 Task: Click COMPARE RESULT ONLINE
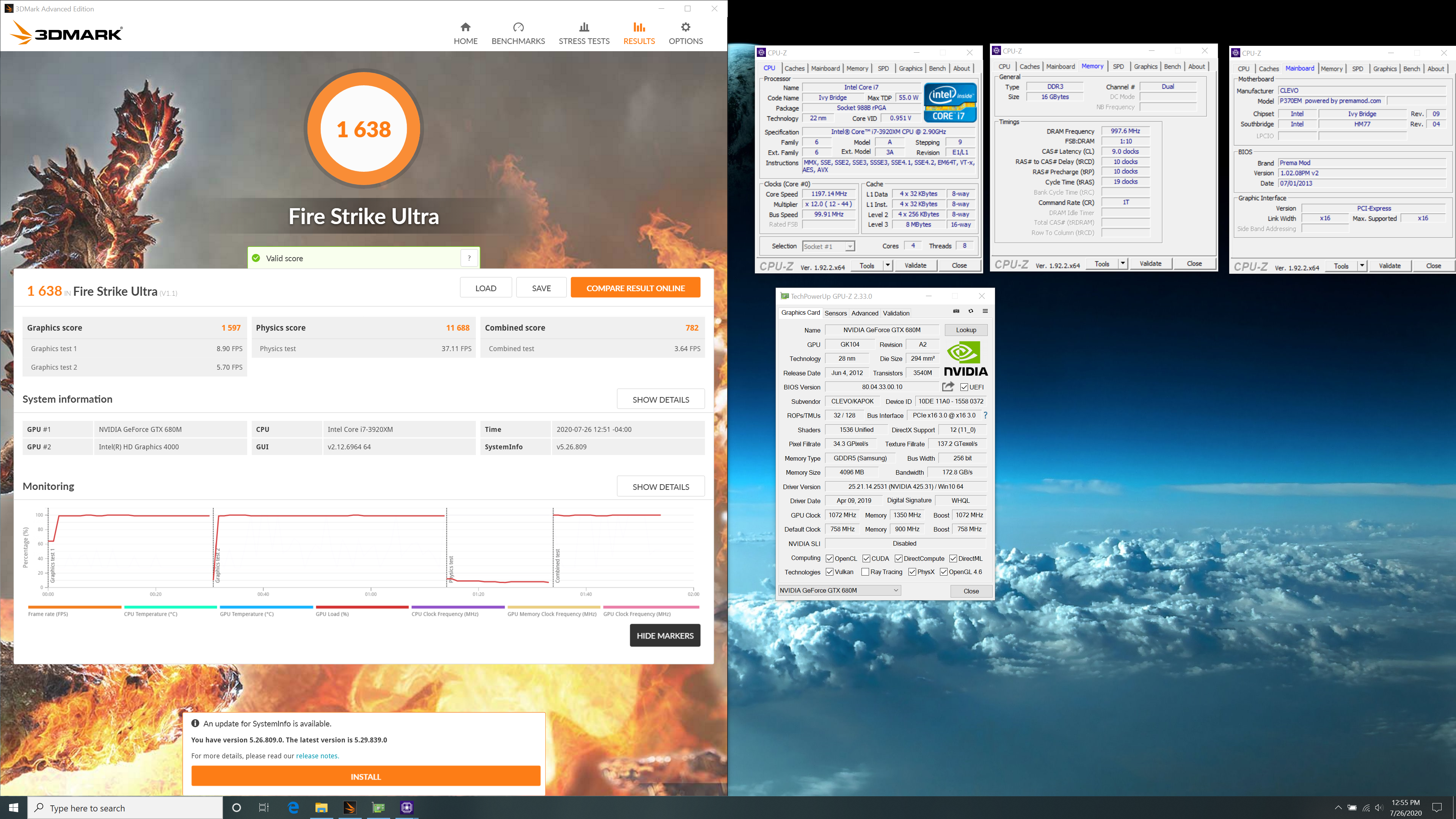point(635,288)
